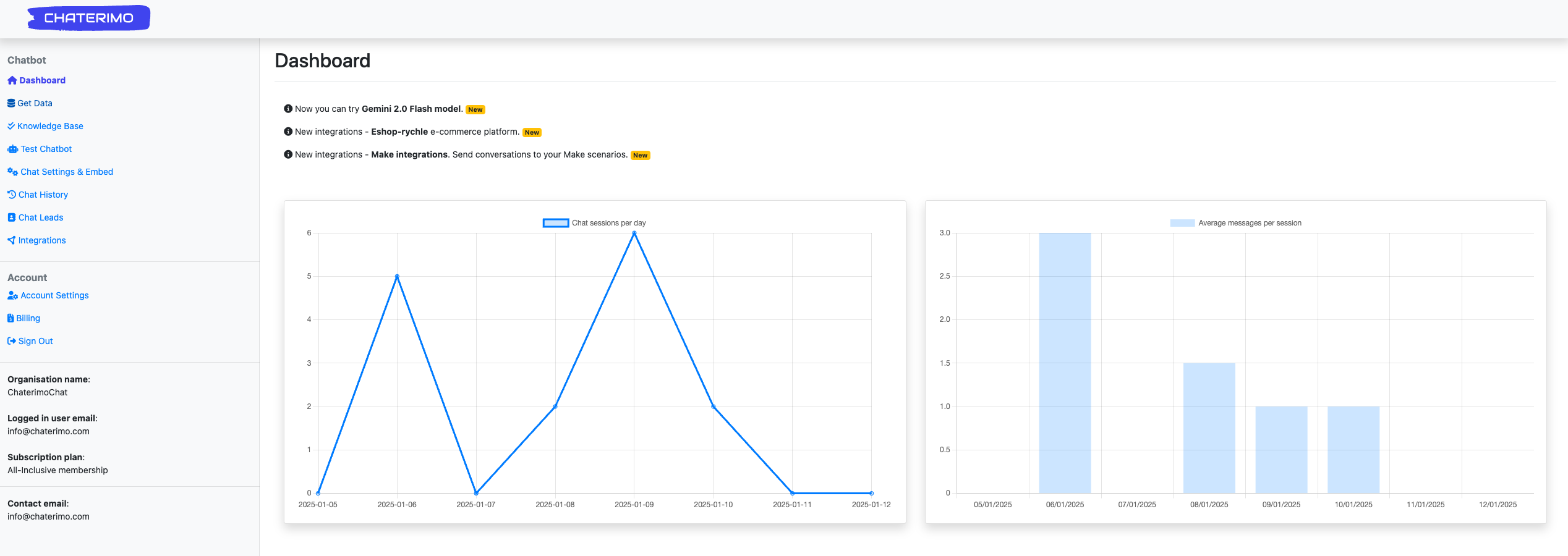Click the 06/01/2025 bar in messages chart

(x=1065, y=363)
